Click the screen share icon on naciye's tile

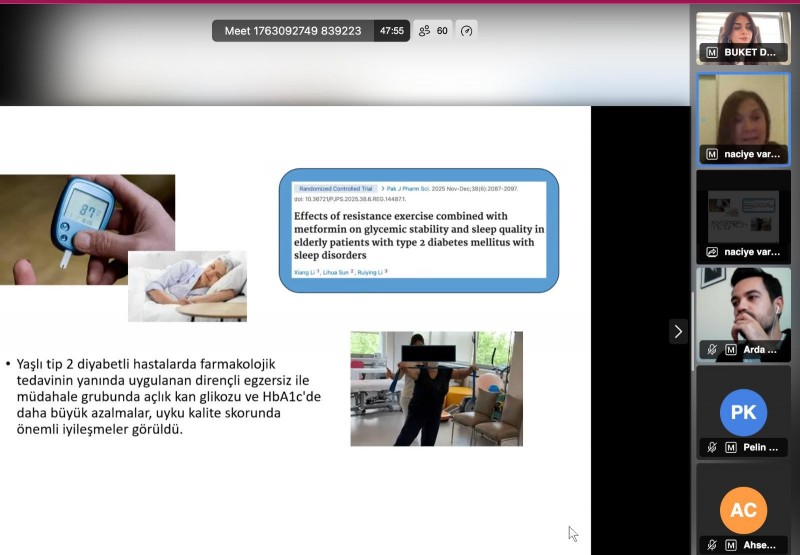tap(712, 252)
